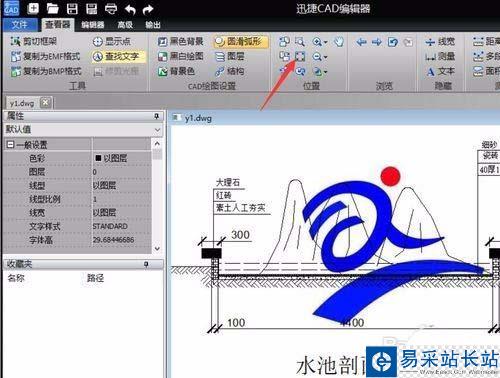Click the 大理石 annotation label in drawing
The height and width of the screenshot is (378, 500).
pyautogui.click(x=228, y=182)
